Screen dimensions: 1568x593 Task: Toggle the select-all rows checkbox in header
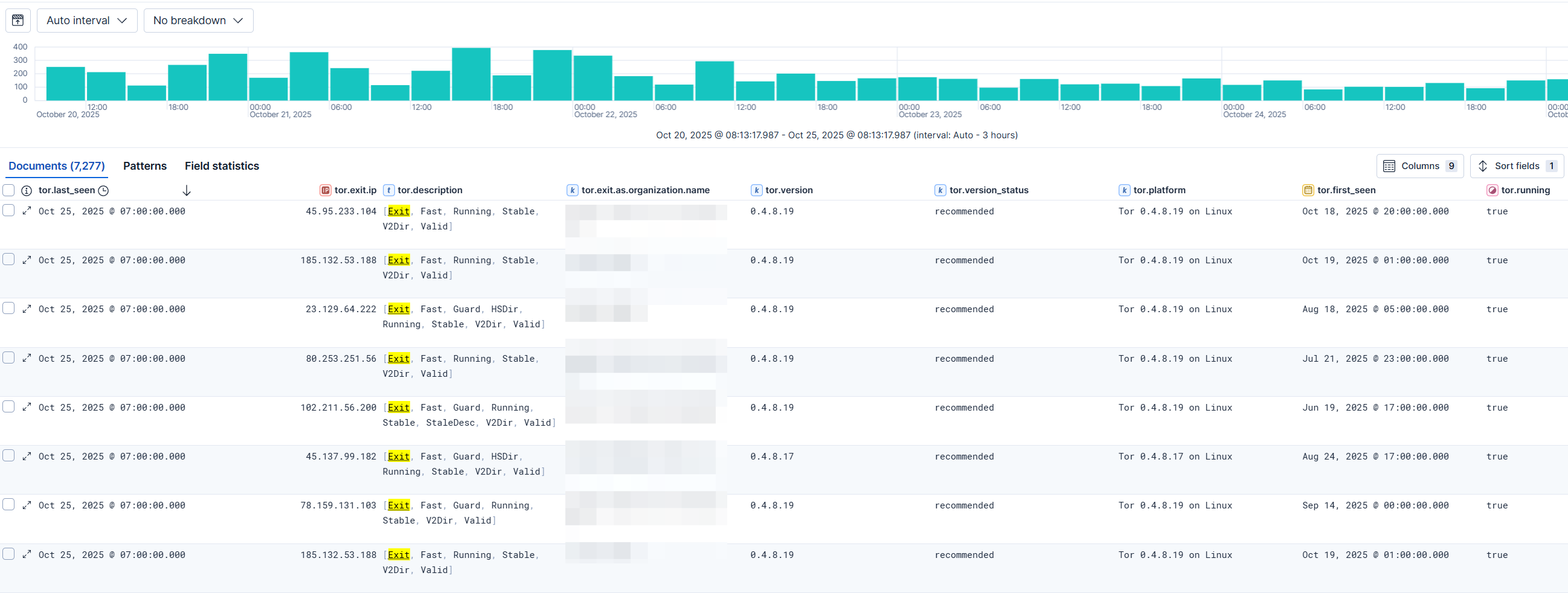pos(8,190)
